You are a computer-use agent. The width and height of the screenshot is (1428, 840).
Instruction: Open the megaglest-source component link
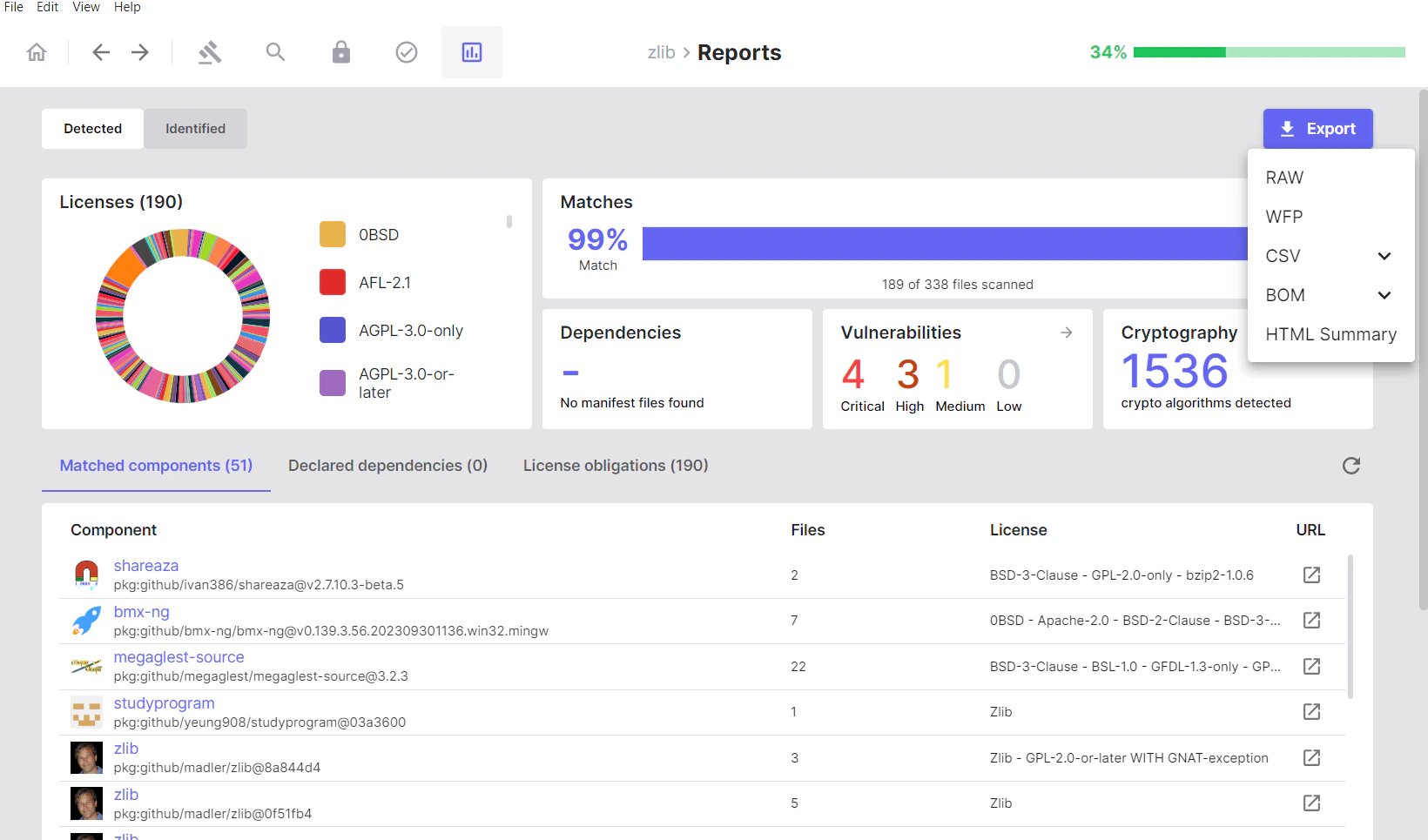tap(178, 657)
